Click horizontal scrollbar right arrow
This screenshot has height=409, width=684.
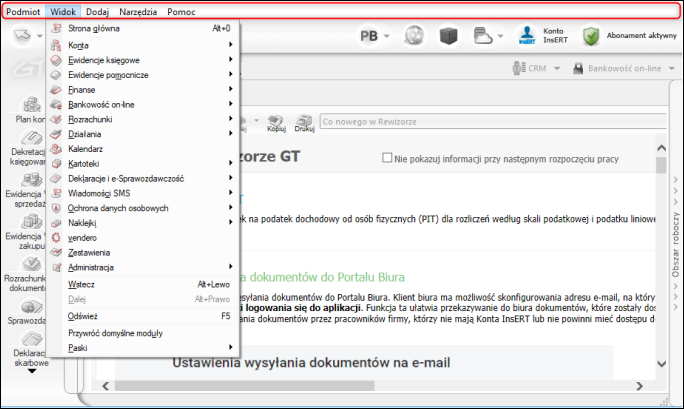(x=639, y=386)
